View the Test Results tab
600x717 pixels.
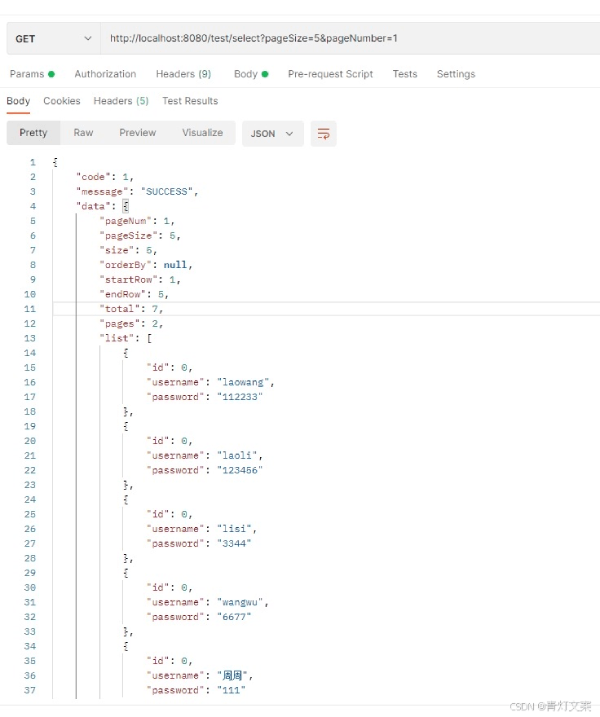pos(190,101)
